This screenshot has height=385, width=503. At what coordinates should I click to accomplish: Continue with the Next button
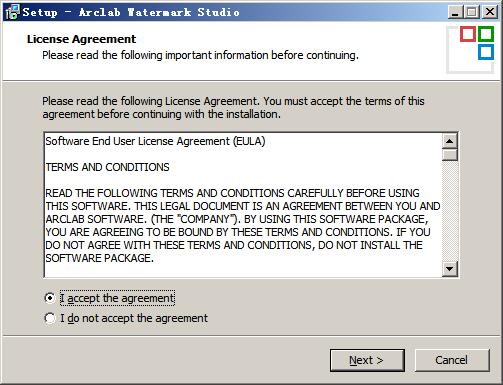(367, 360)
